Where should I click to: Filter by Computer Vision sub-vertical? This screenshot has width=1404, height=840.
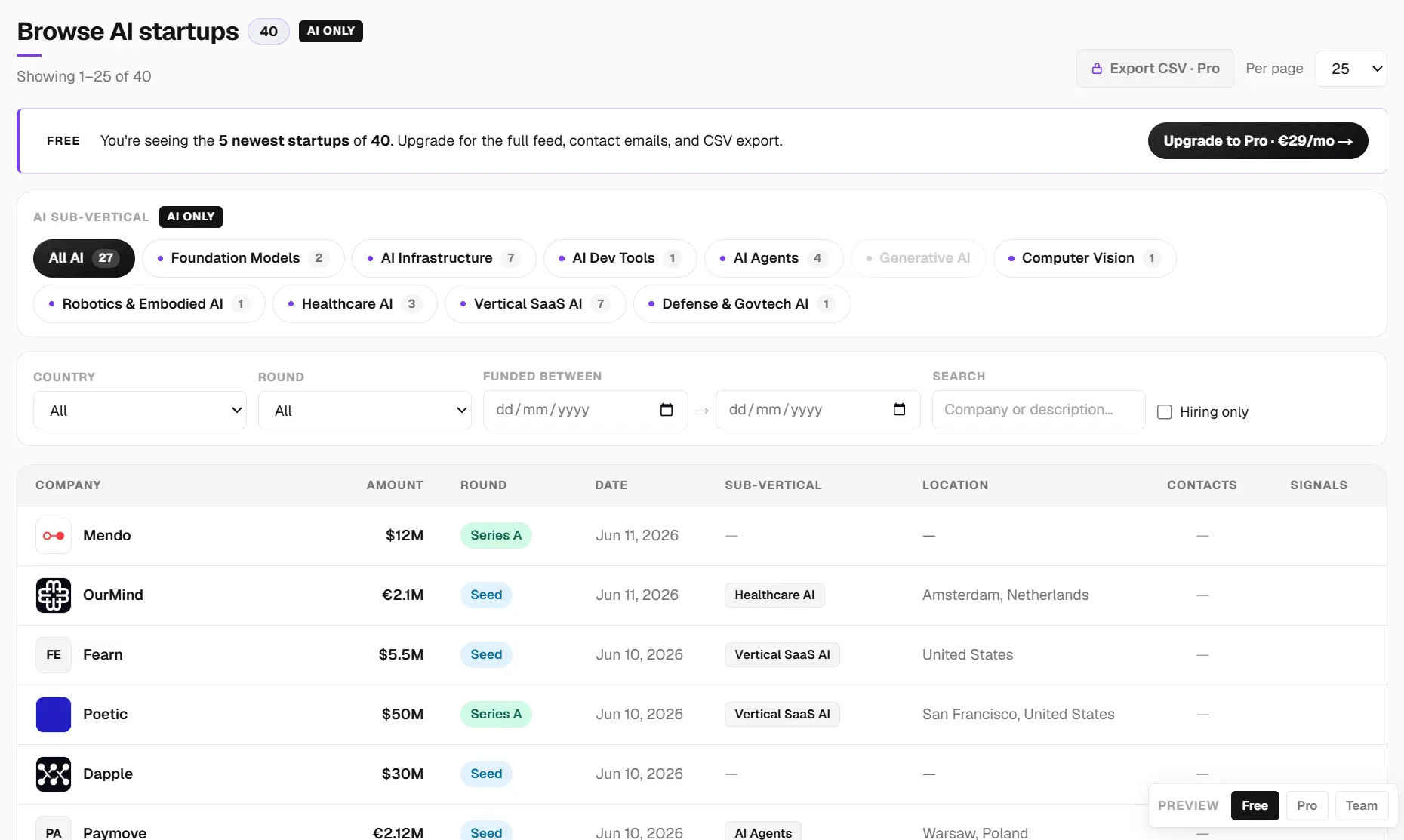[x=1085, y=258]
